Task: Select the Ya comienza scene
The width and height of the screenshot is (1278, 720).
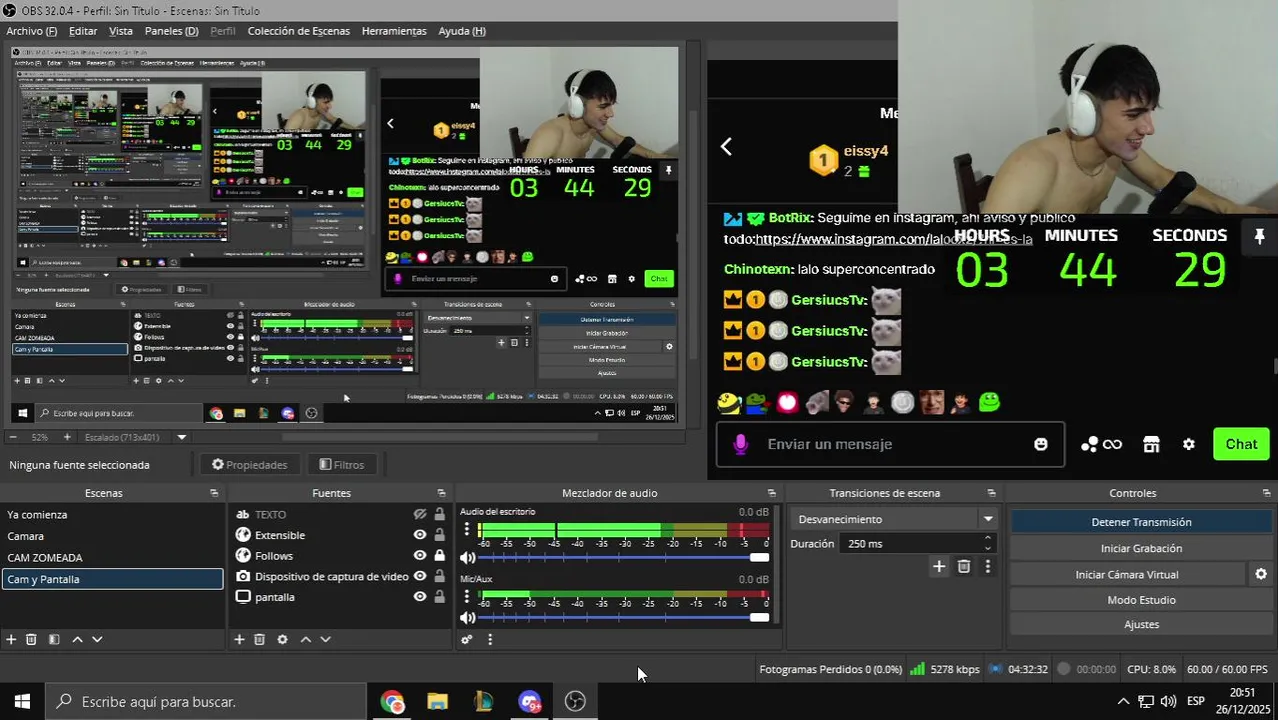Action: coord(112,514)
